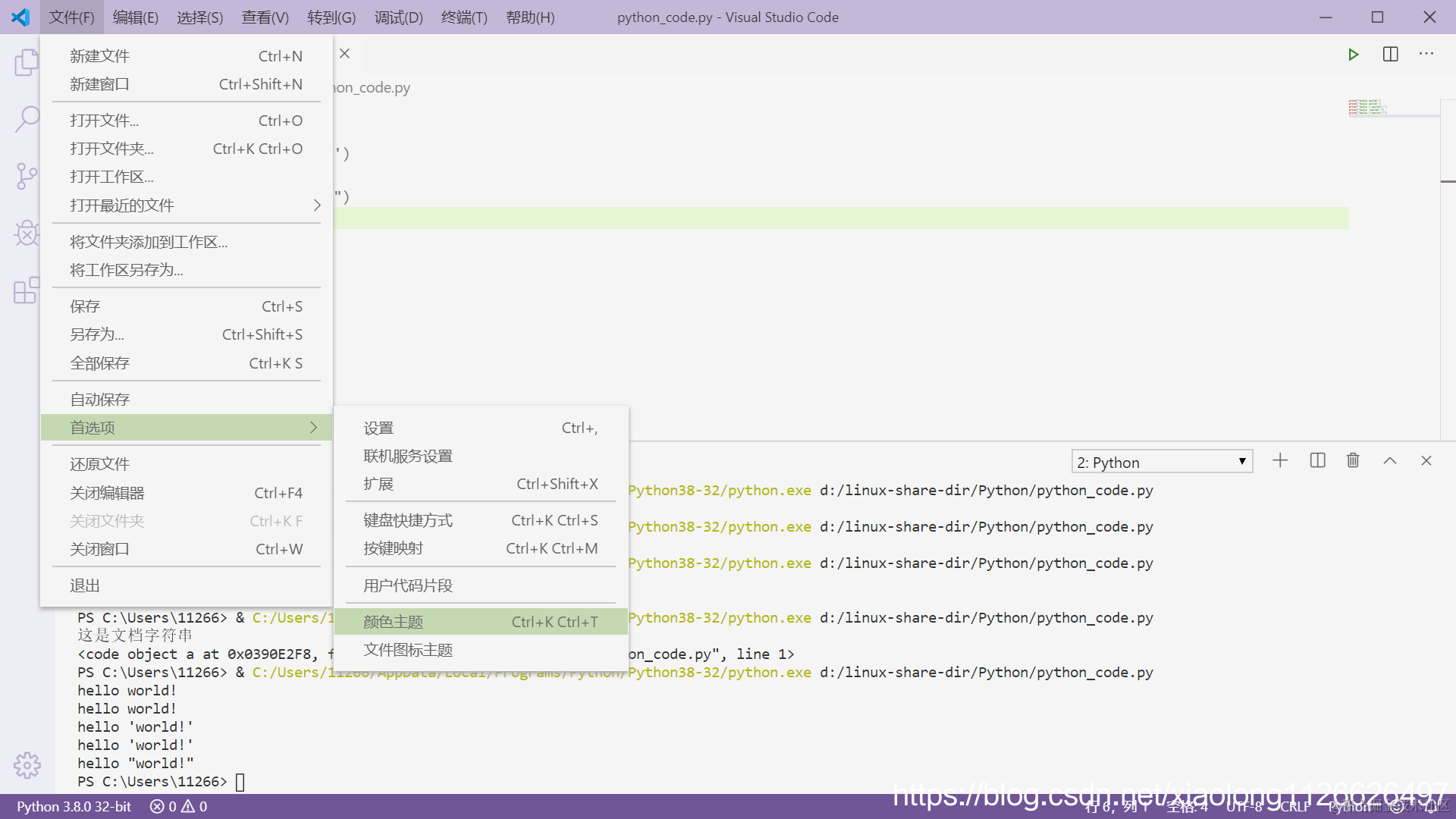Open the terminal selector dropdown '2: Python'

point(1162,462)
